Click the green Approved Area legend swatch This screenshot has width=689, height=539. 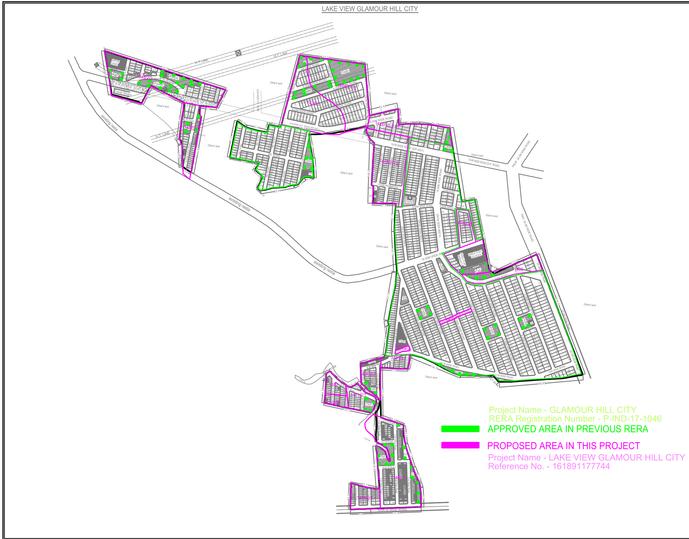[x=461, y=429]
